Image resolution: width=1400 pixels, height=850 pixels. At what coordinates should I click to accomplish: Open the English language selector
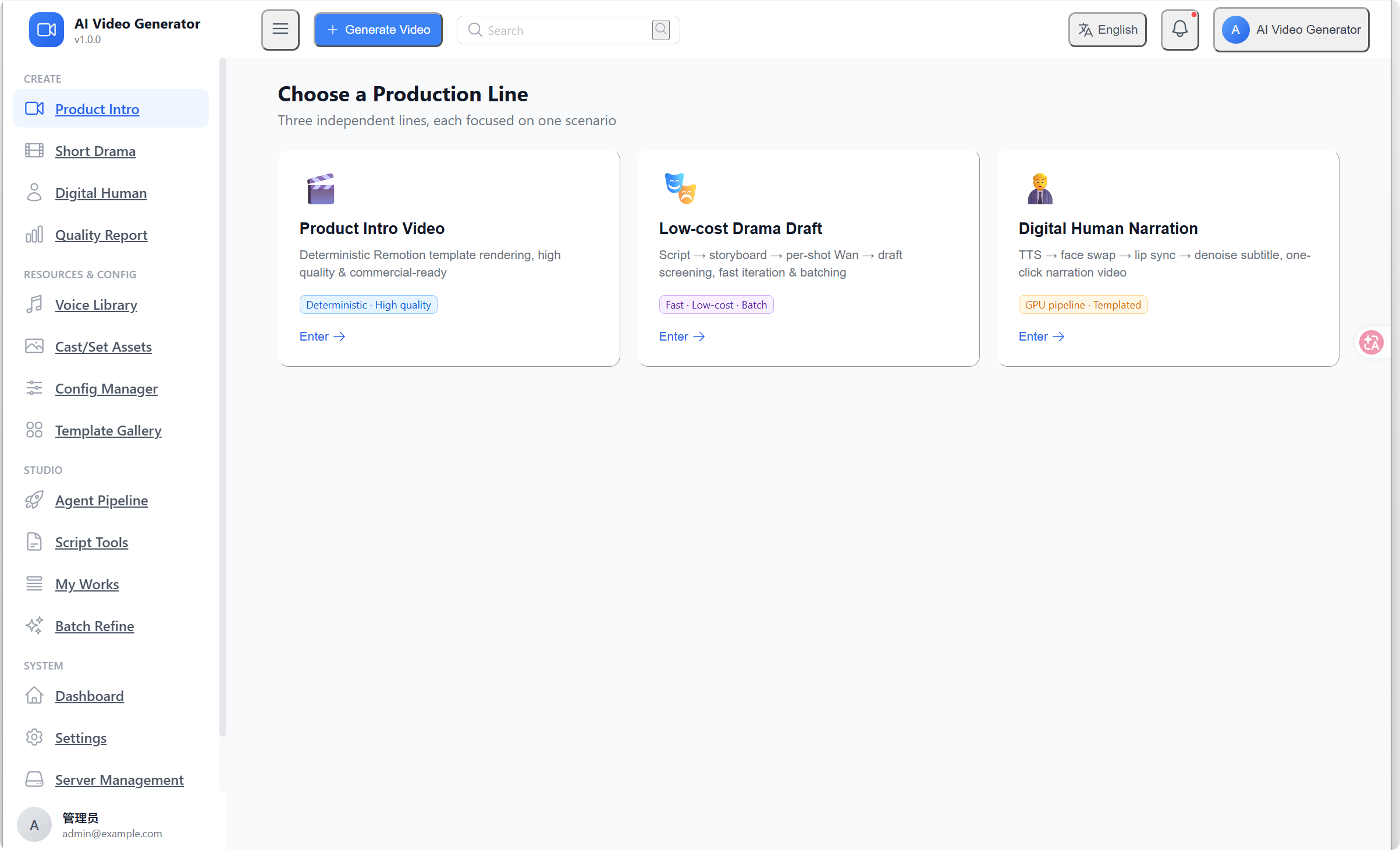[1107, 30]
